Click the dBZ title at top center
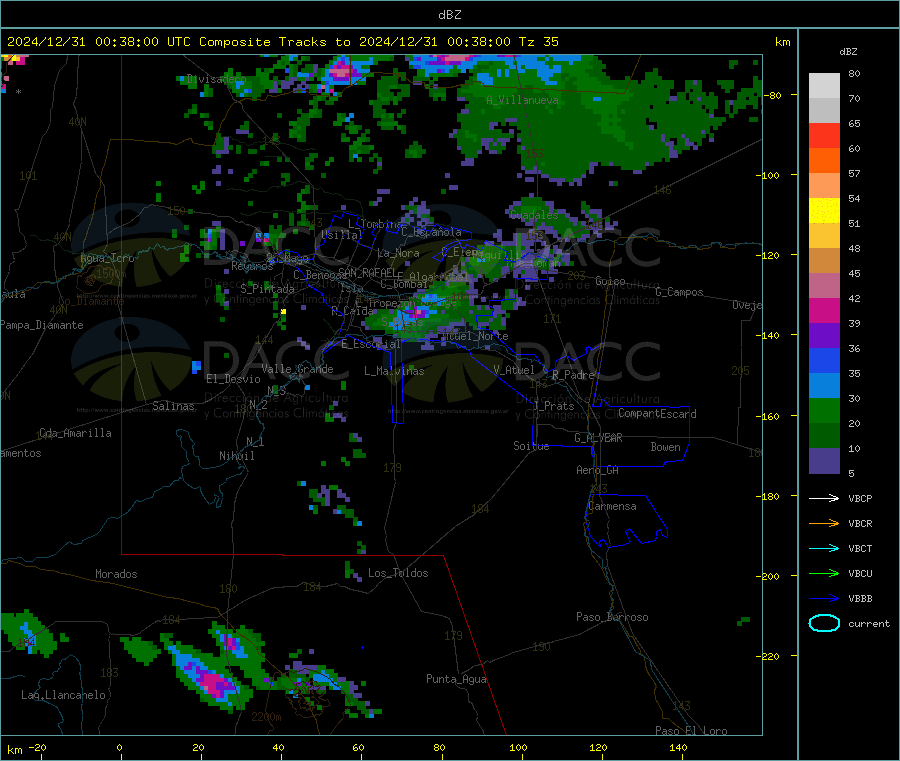 (x=449, y=15)
